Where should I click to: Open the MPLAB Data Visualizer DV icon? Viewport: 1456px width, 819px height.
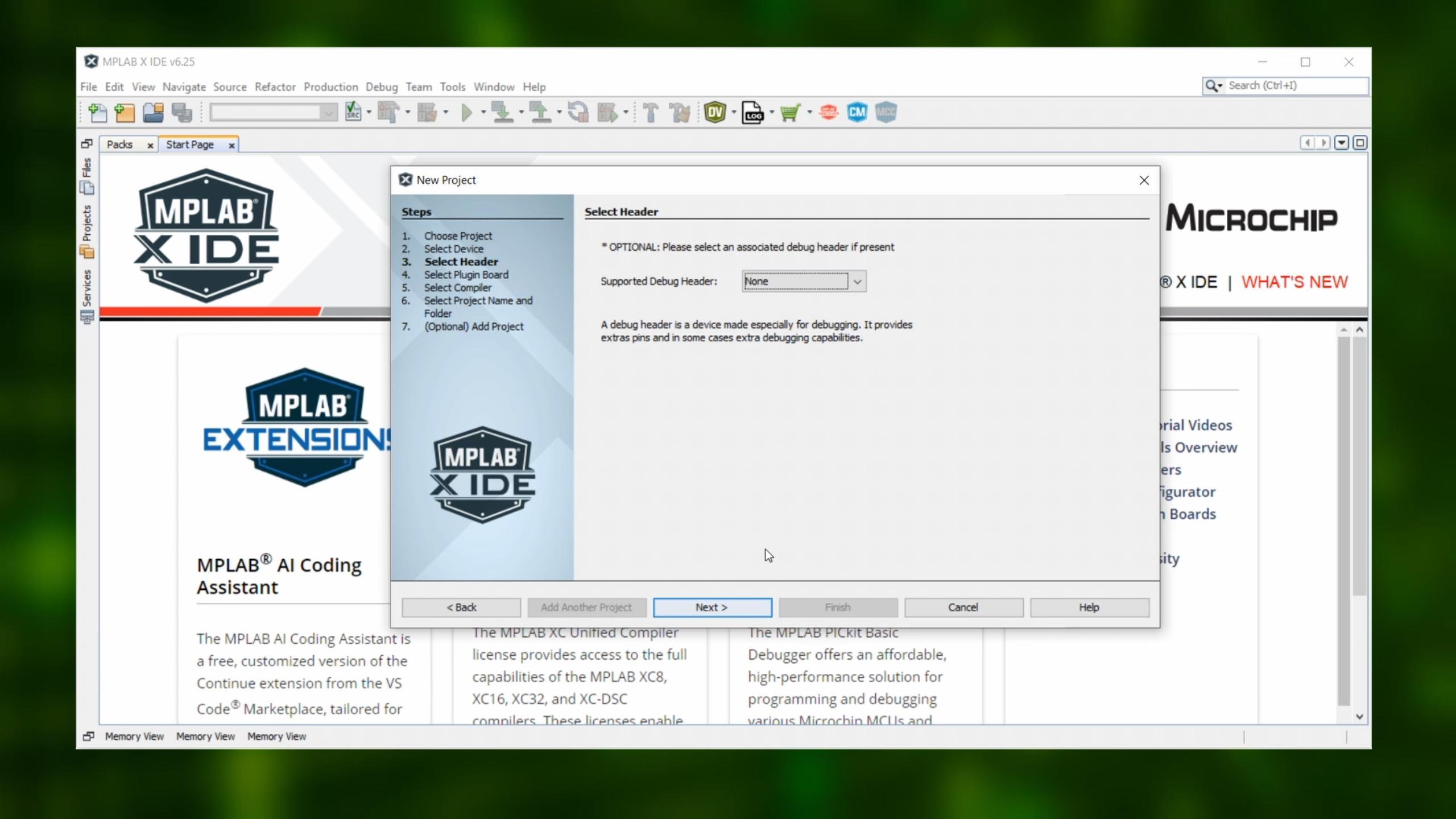pos(715,113)
